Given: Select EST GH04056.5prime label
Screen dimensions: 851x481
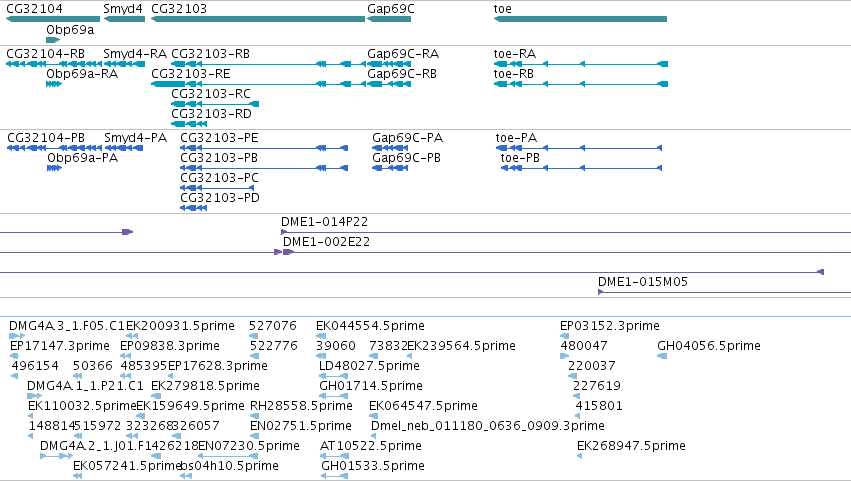Looking at the screenshot, I should point(709,346).
